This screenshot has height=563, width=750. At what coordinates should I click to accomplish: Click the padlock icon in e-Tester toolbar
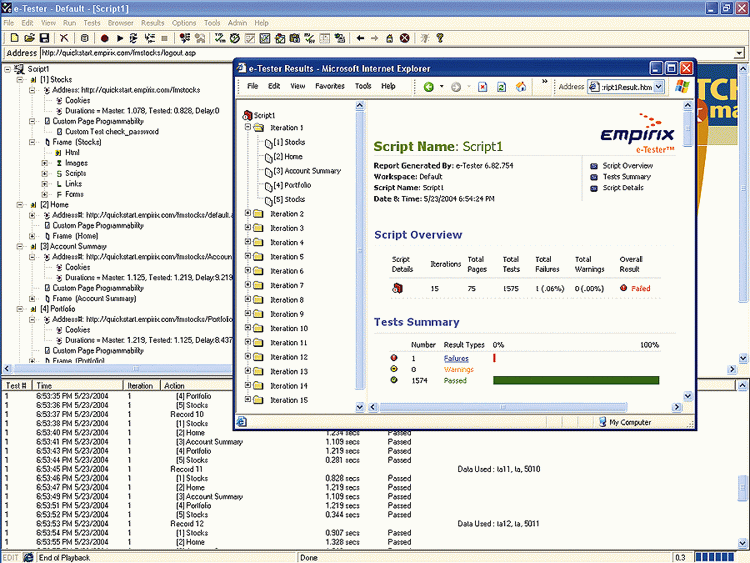click(x=389, y=38)
